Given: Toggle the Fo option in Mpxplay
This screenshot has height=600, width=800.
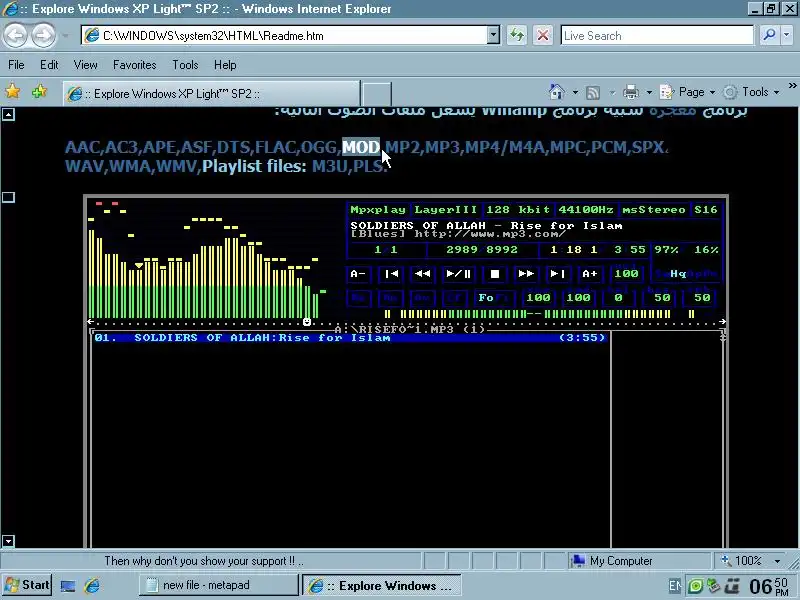Looking at the screenshot, I should pos(486,297).
